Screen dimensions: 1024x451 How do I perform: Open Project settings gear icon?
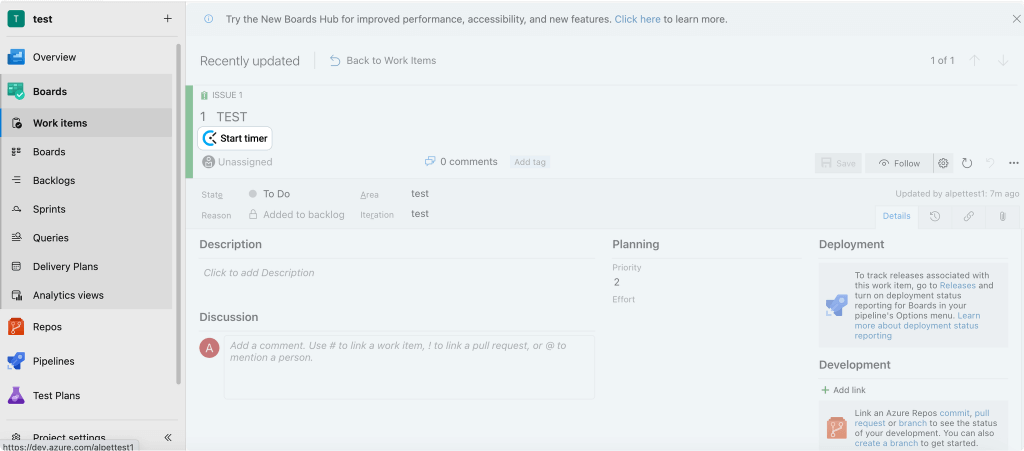click(18, 437)
